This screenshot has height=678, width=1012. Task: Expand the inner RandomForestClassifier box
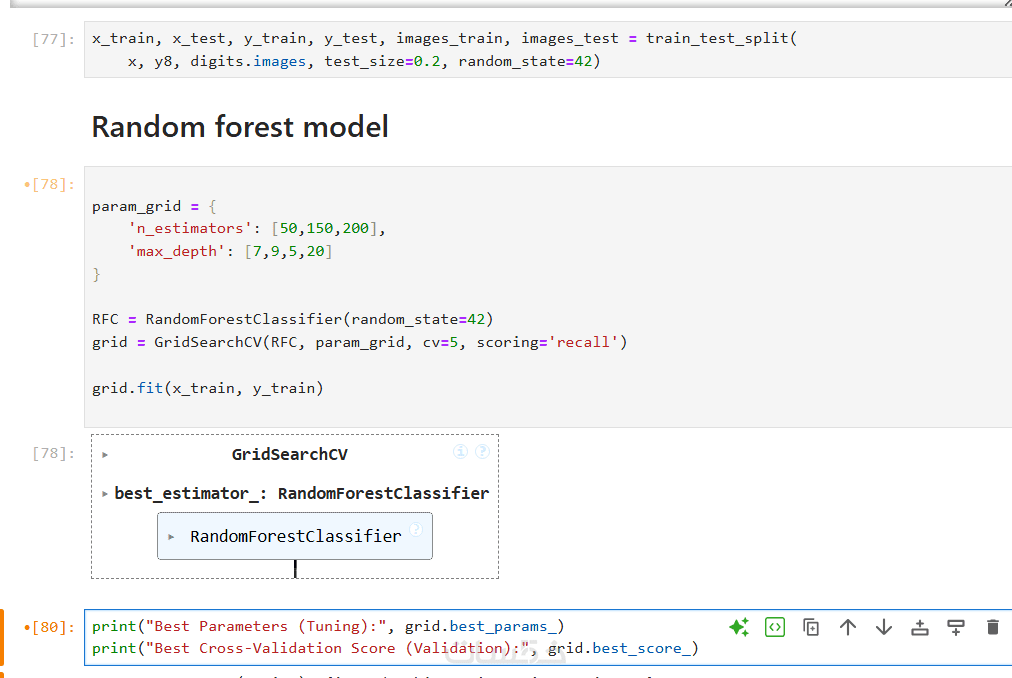[171, 536]
